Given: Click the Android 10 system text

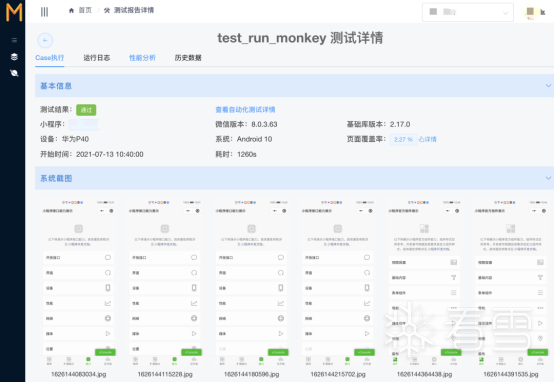Looking at the screenshot, I should pos(254,139).
